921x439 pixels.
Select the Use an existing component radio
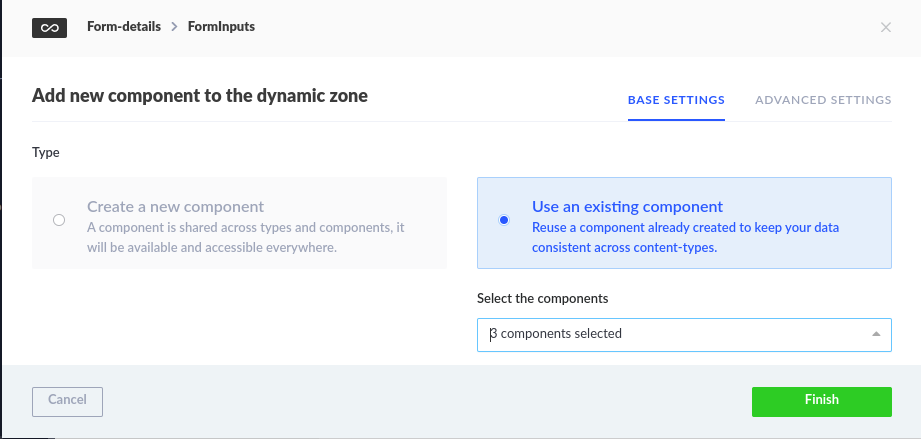pyautogui.click(x=504, y=220)
